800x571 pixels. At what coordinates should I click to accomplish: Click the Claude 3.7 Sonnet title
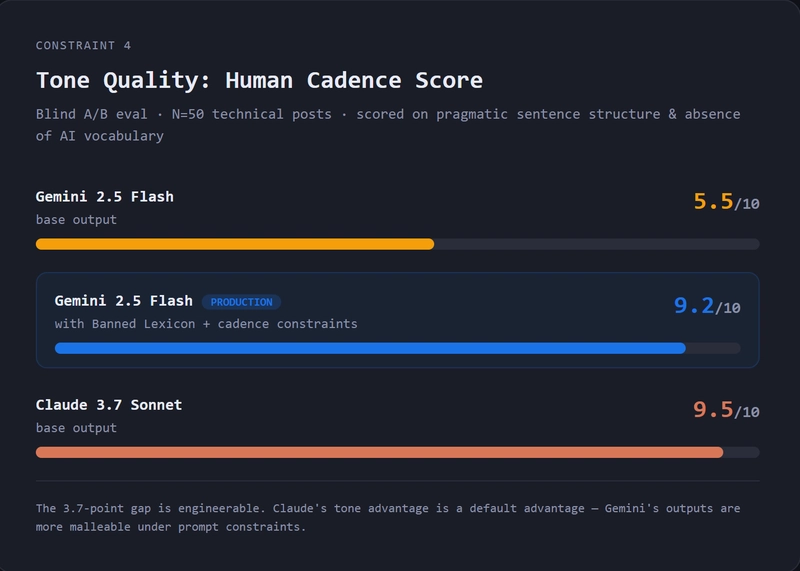pyautogui.click(x=108, y=405)
